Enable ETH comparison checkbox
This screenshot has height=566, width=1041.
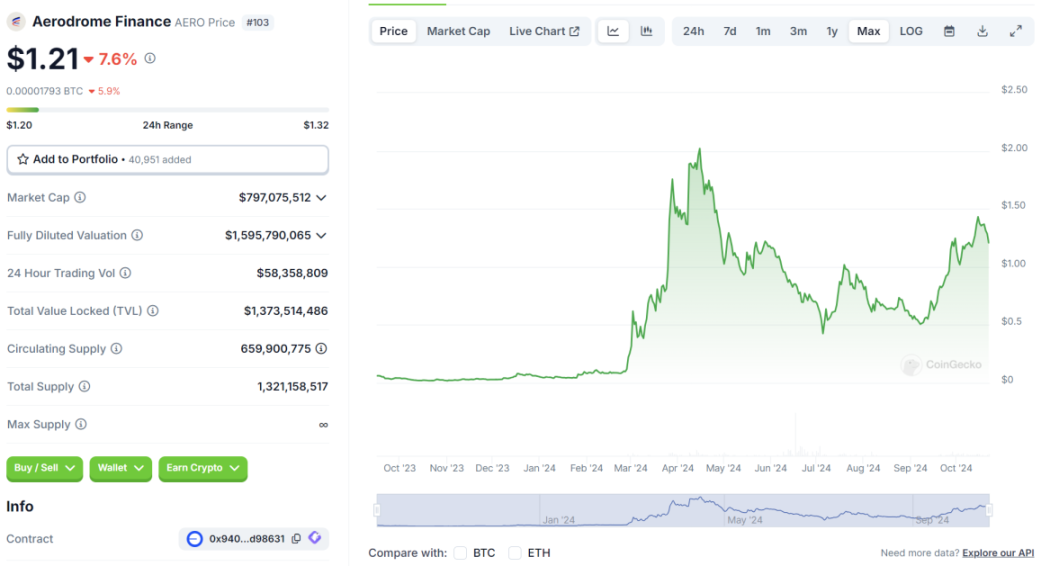tap(515, 553)
